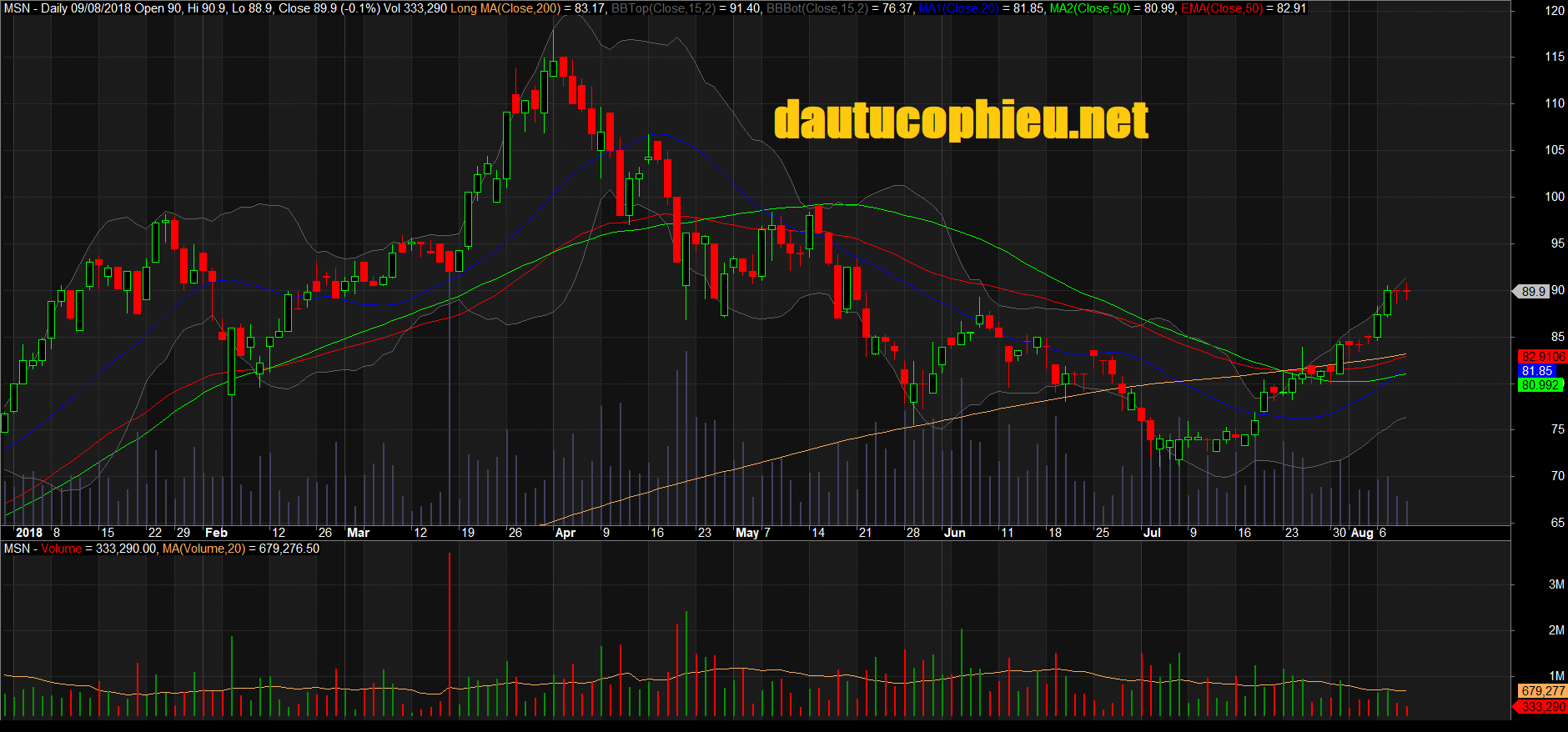The width and height of the screenshot is (1568, 732).
Task: Click the 65 price axis label
Action: point(1557,523)
